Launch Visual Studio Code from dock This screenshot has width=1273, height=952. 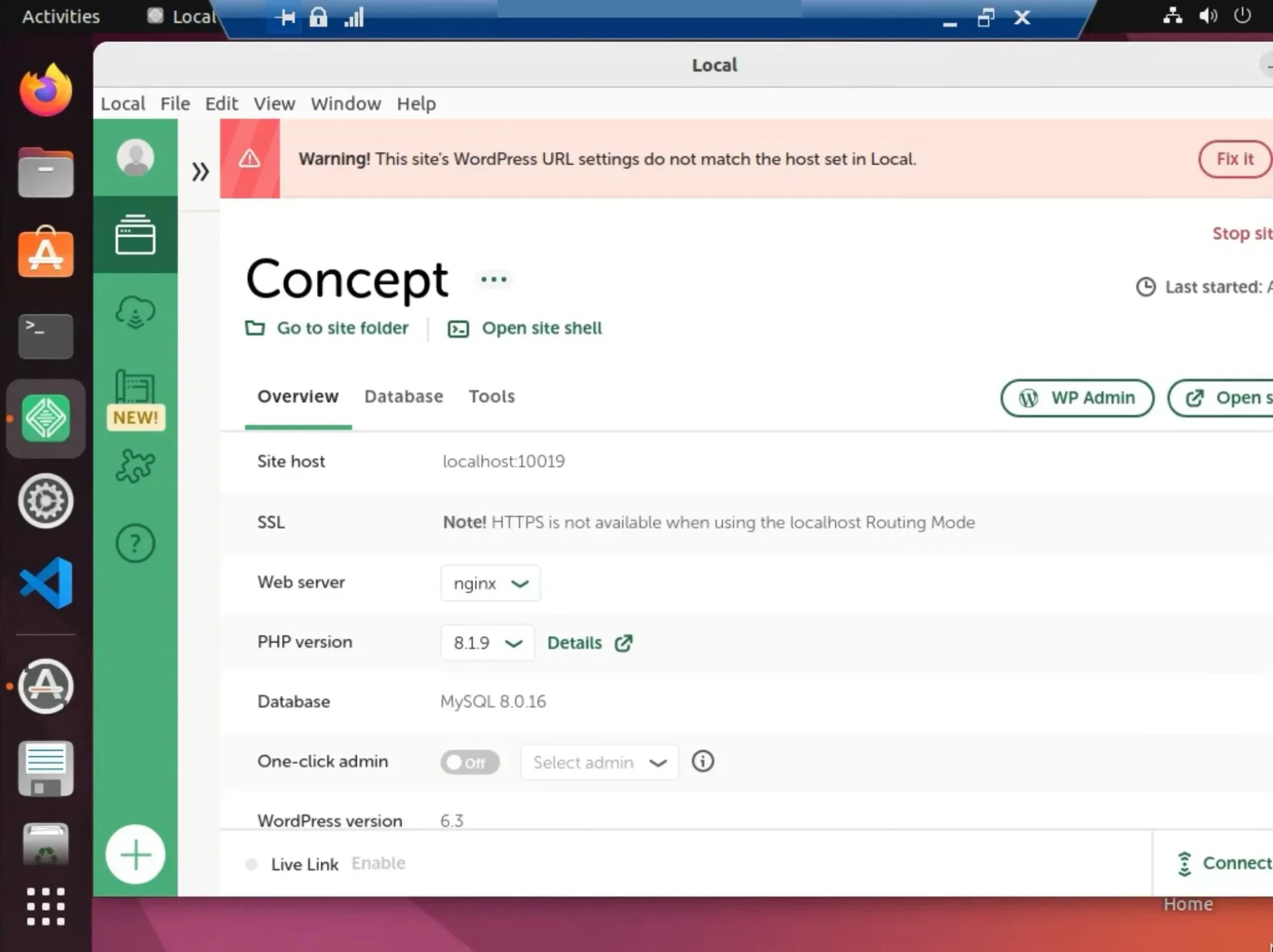coord(45,583)
